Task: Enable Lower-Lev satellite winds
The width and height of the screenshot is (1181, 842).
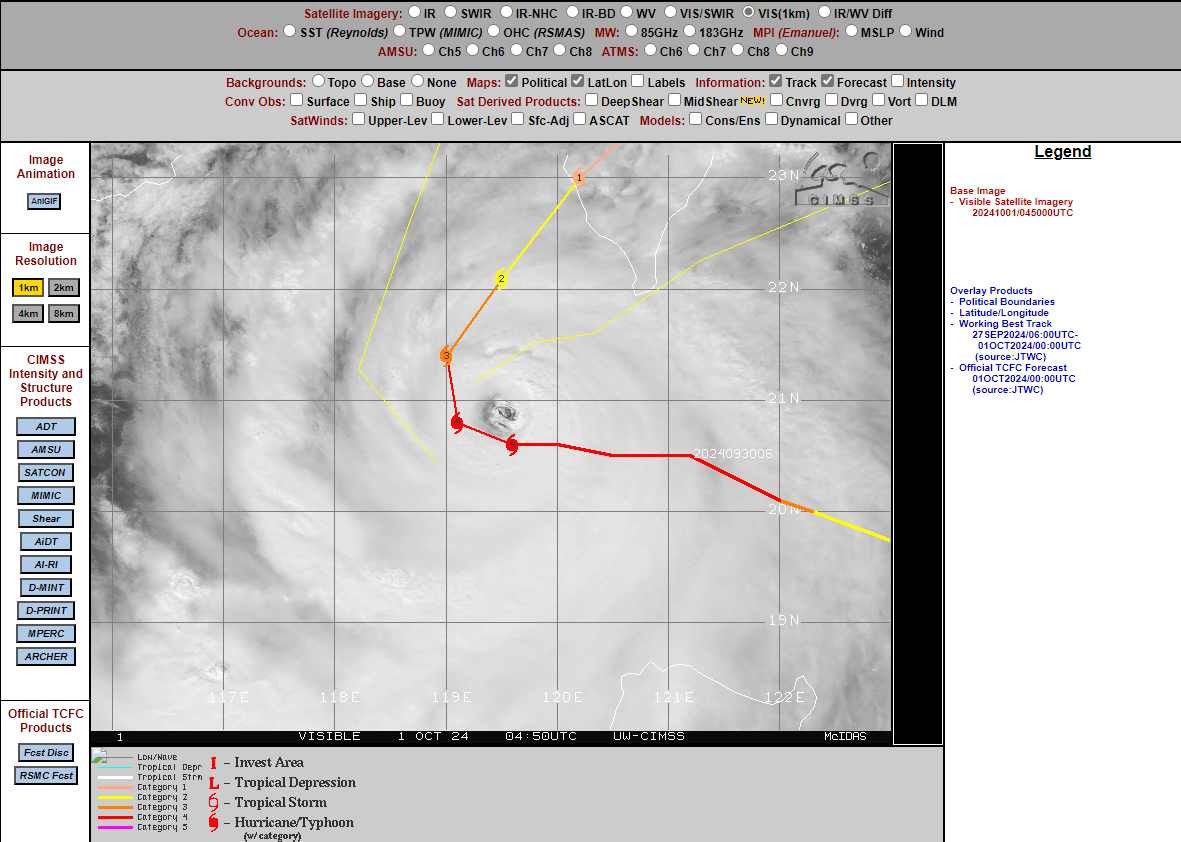Action: point(438,118)
